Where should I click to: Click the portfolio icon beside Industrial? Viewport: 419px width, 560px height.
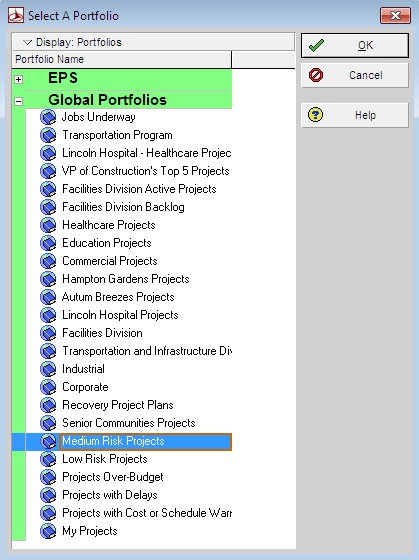tap(48, 369)
